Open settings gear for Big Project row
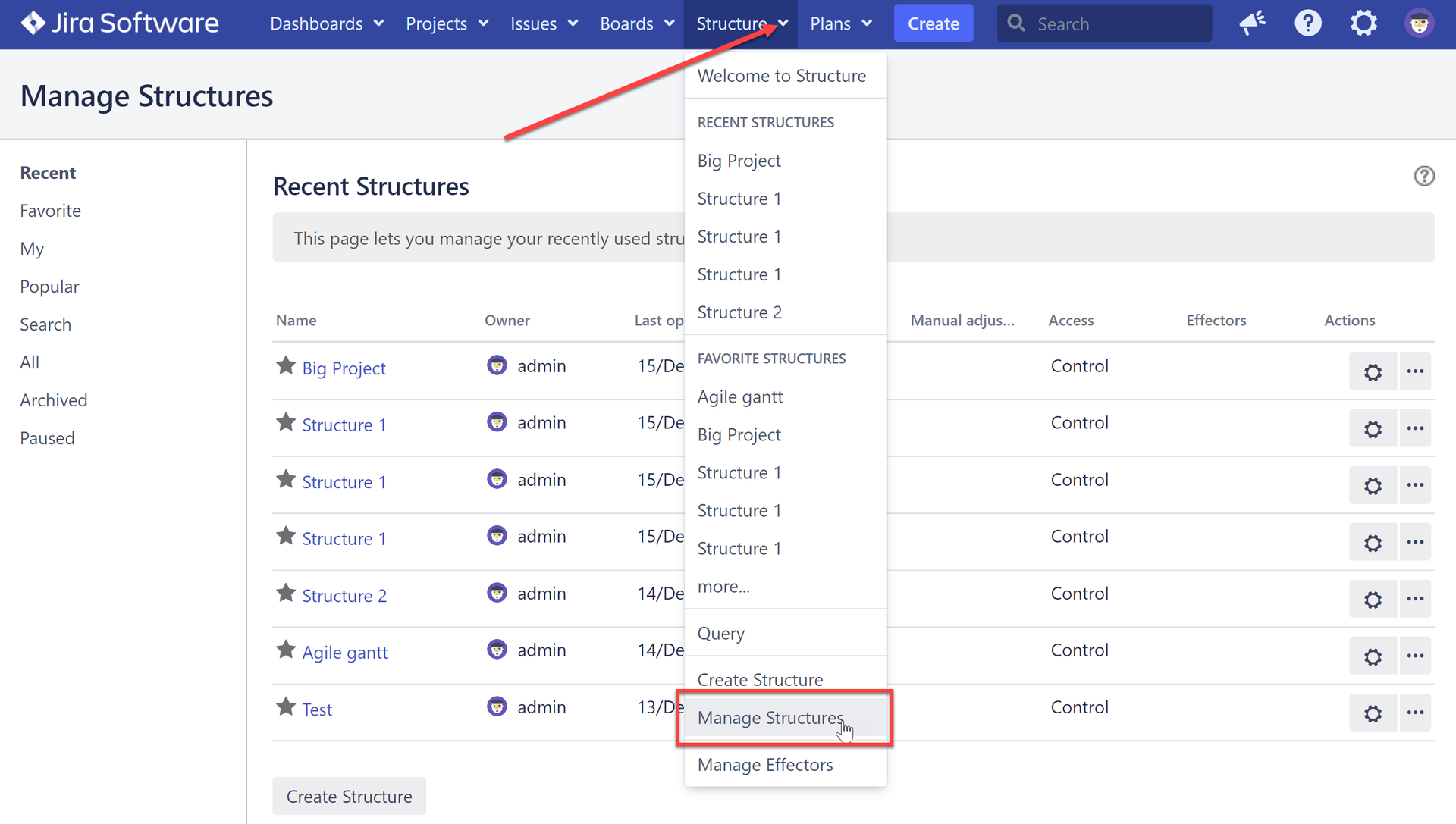The image size is (1456, 824). (1372, 372)
